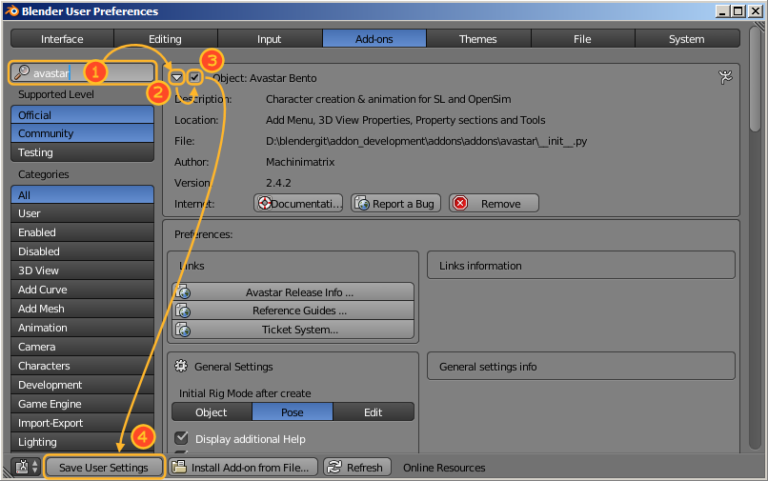The height and width of the screenshot is (481, 768).
Task: Collapse the Avastar Bento add-on details
Action: click(x=177, y=77)
